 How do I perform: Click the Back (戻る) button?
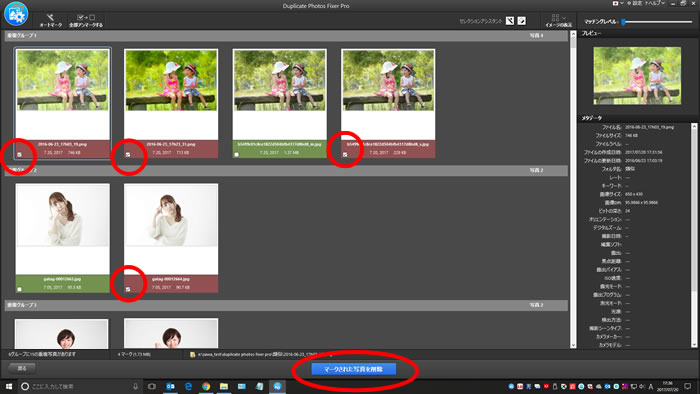tap(22, 369)
